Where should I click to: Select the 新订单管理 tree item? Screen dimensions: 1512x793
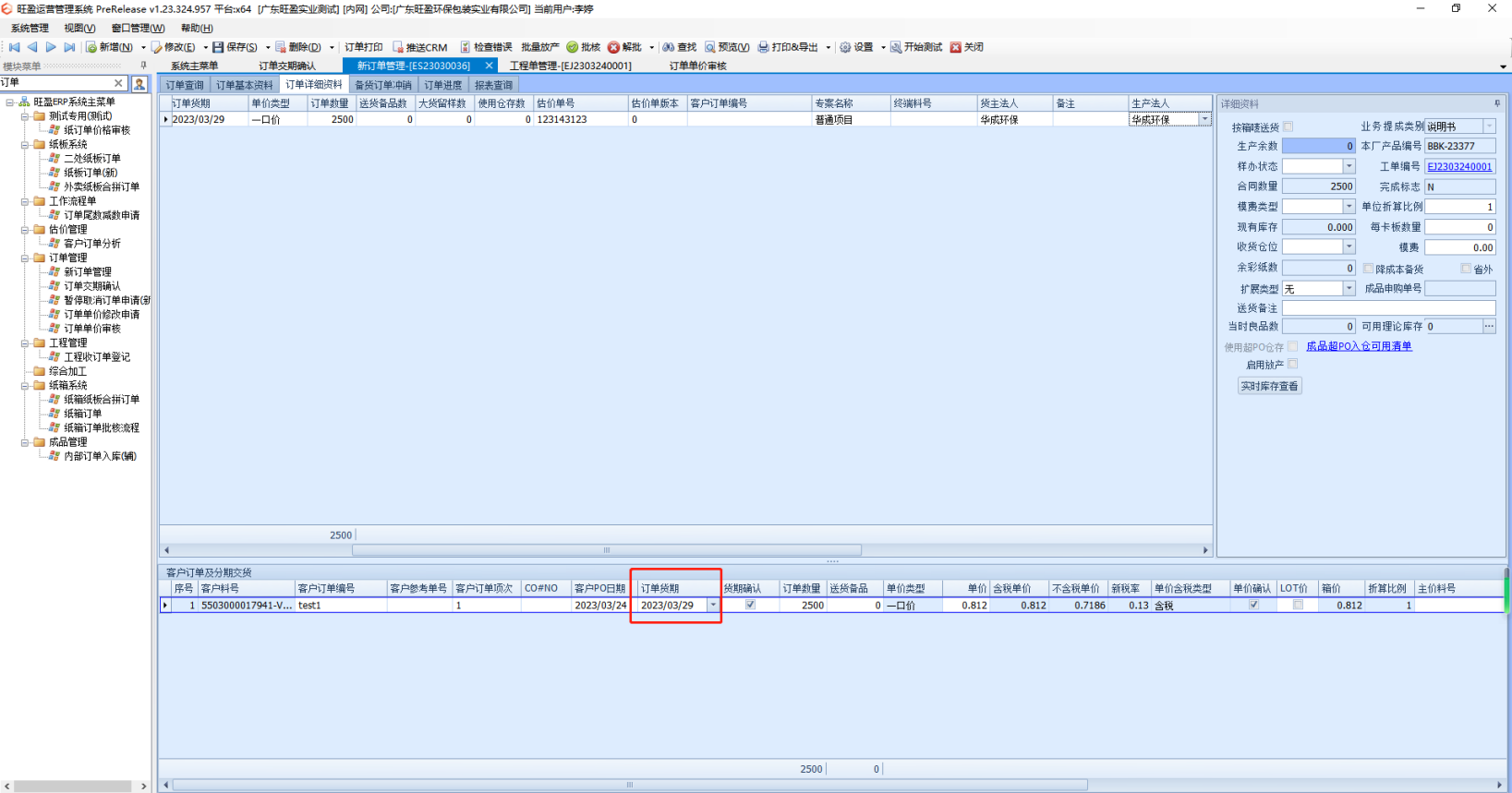tap(87, 271)
